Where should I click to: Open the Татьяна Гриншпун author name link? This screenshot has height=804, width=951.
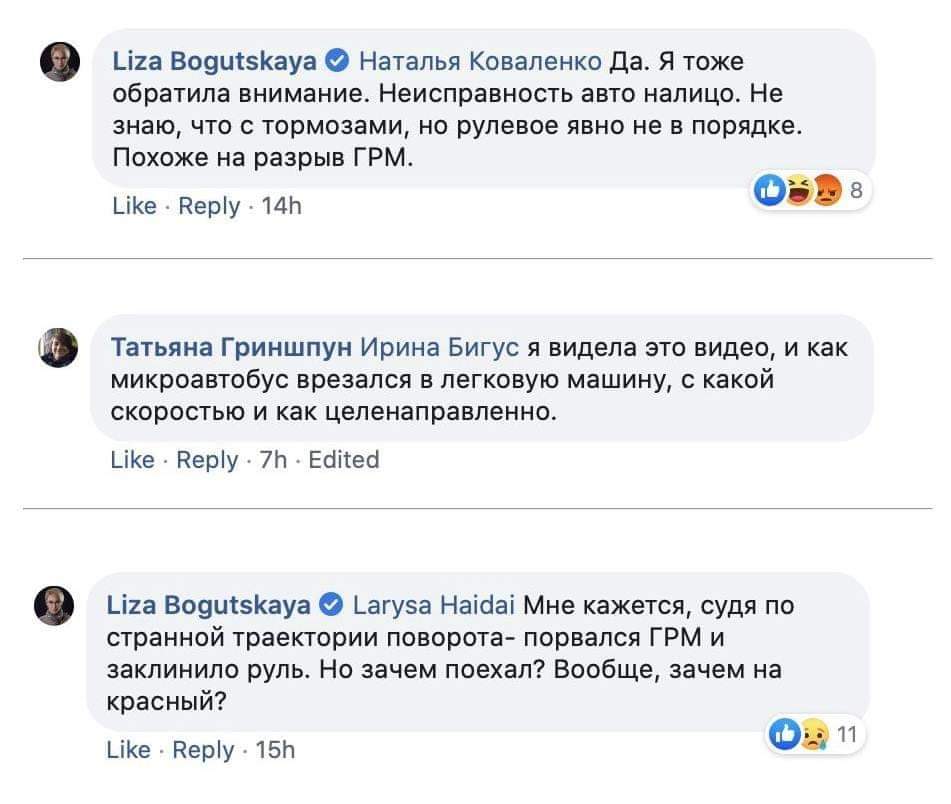pyautogui.click(x=230, y=347)
